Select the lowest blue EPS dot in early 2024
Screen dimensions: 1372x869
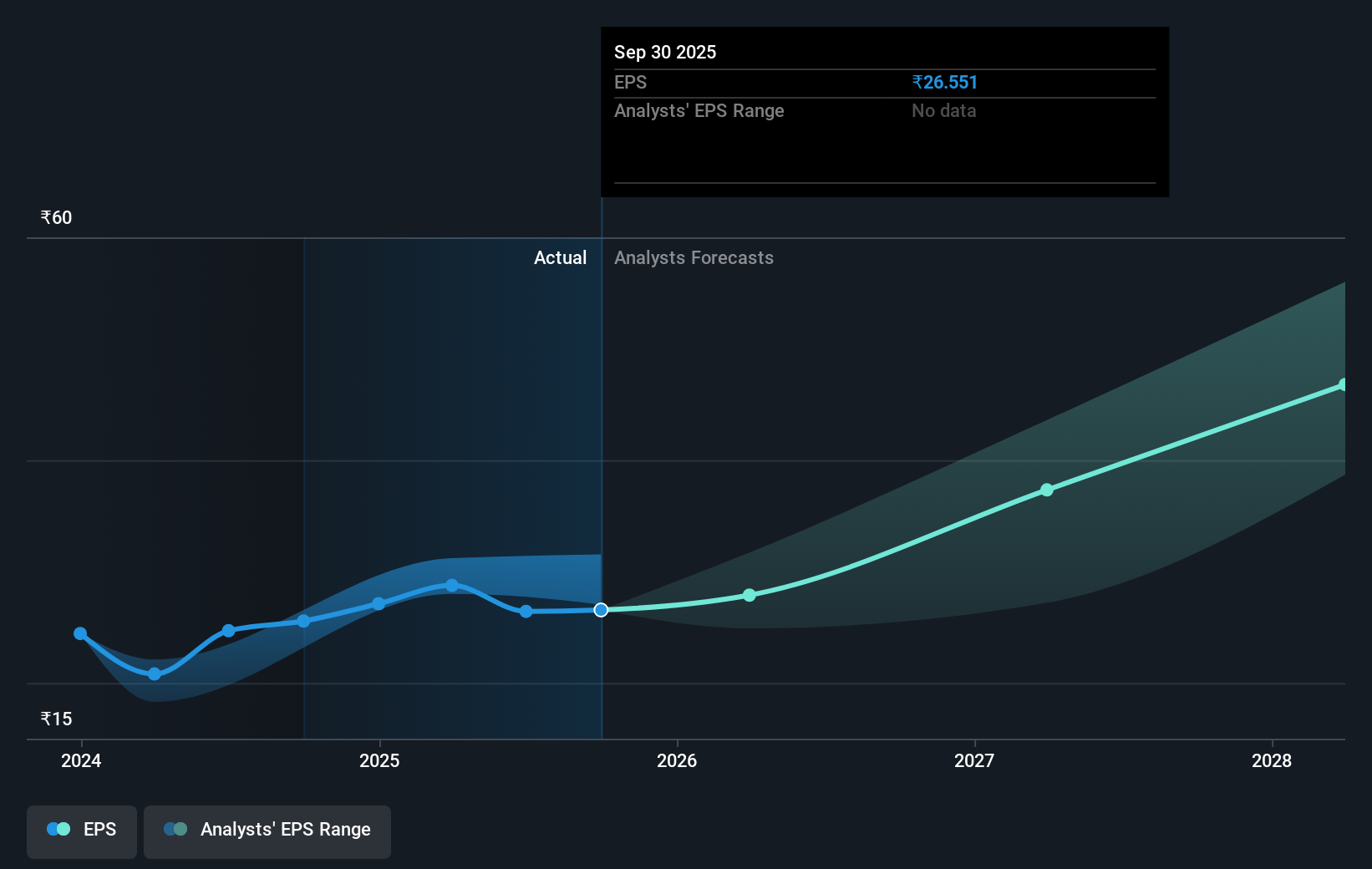155,673
